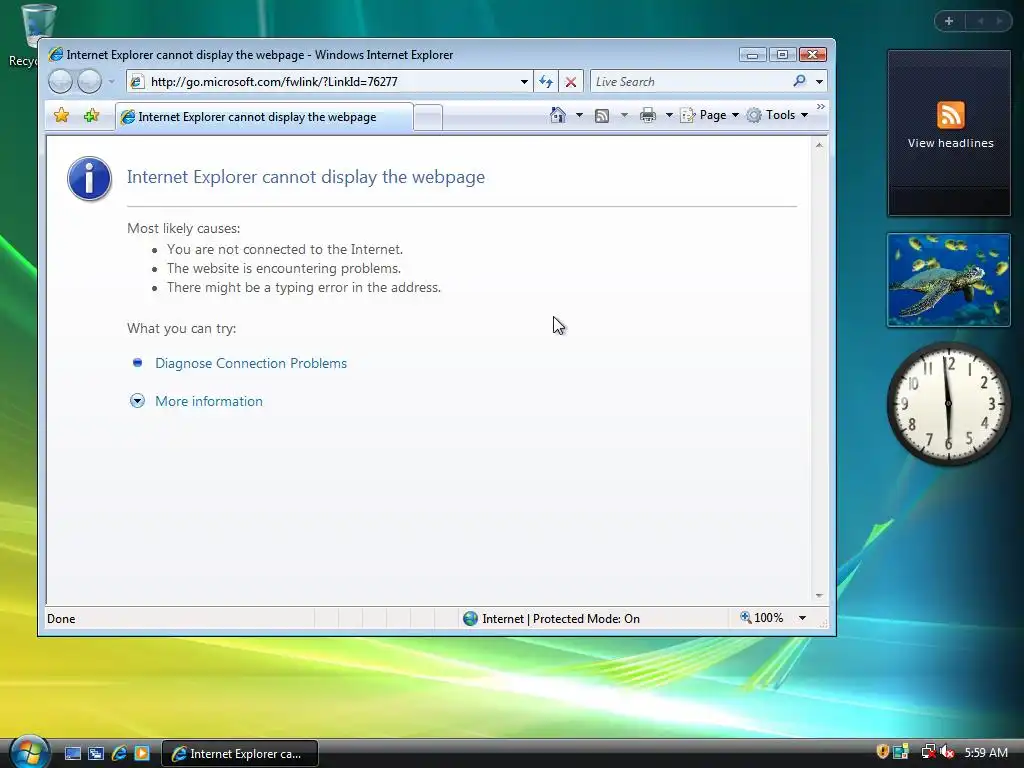Click the red Stop loading icon
This screenshot has width=1024, height=768.
(571, 82)
